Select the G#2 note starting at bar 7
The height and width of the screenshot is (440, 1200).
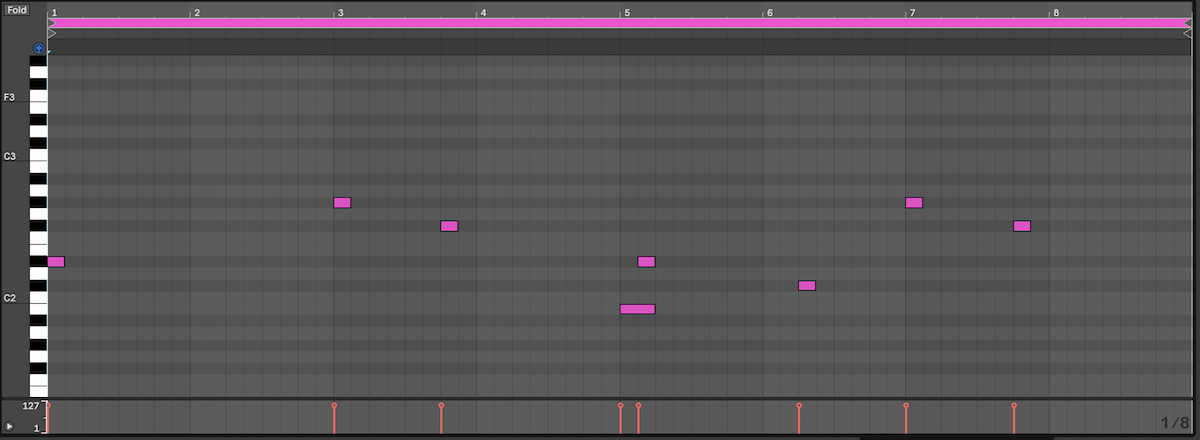[x=914, y=202]
